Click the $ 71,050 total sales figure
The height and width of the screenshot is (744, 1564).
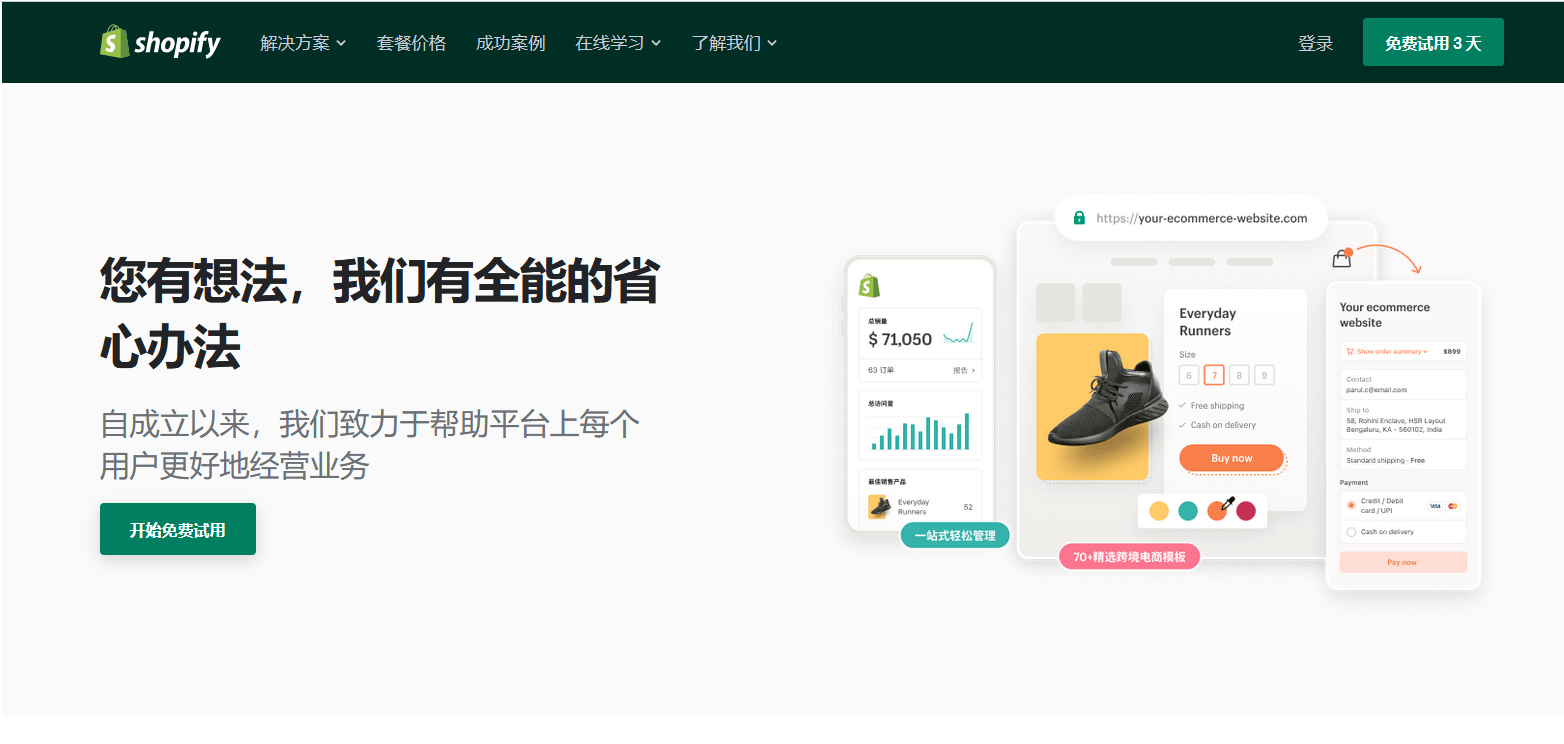pyautogui.click(x=900, y=339)
